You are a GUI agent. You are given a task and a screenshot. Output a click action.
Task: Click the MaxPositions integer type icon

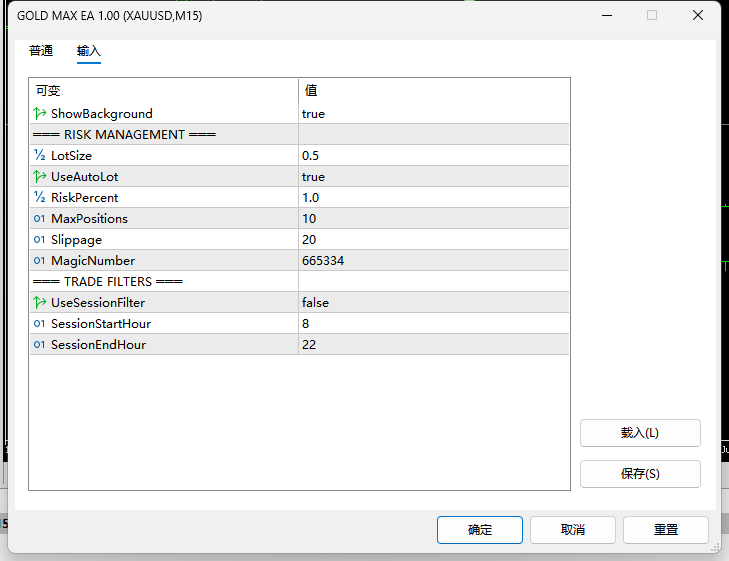[40, 218]
